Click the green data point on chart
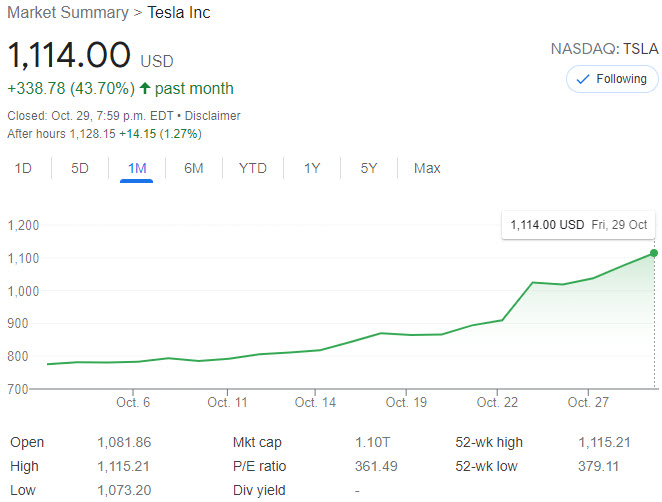Screen dimensions: 662x502 point(654,253)
